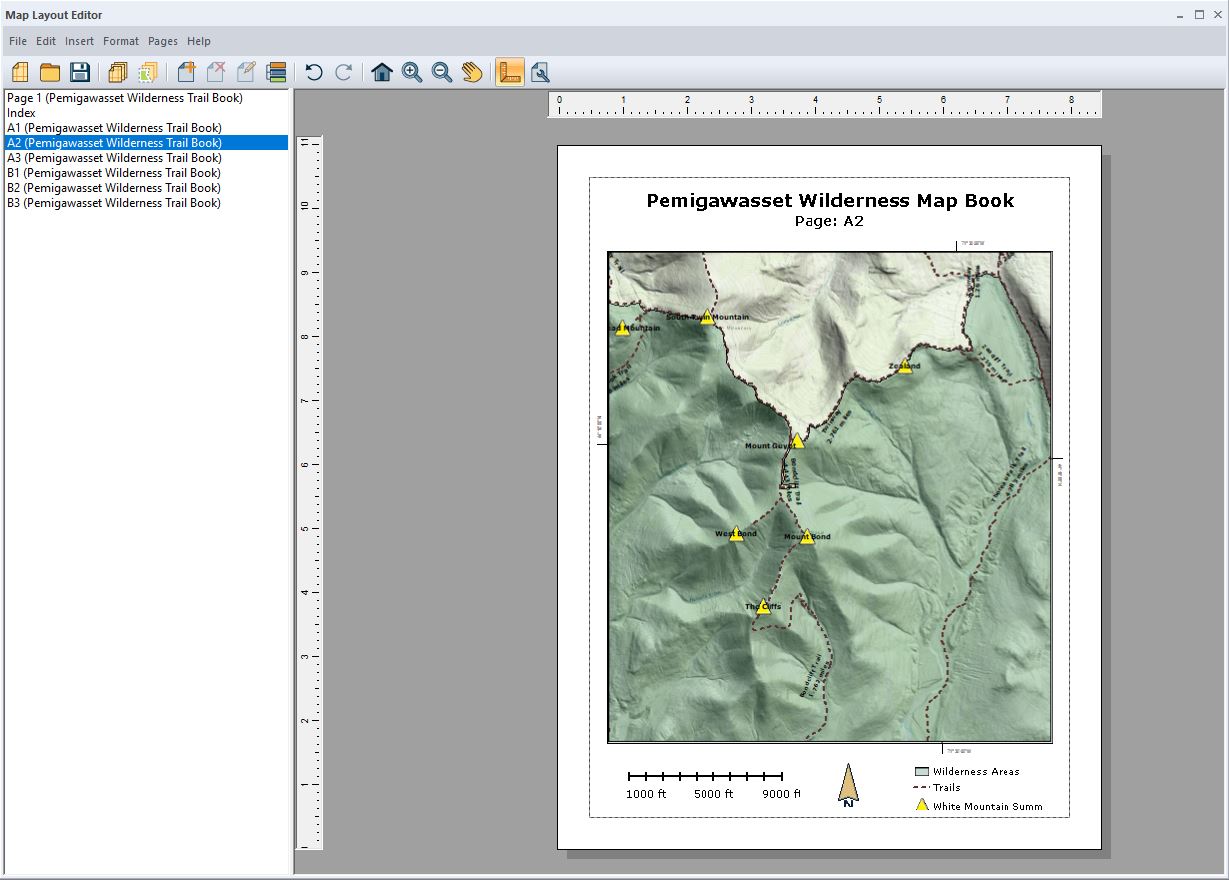Click the Zealand summit marker
Image resolution: width=1229 pixels, height=880 pixels.
905,366
